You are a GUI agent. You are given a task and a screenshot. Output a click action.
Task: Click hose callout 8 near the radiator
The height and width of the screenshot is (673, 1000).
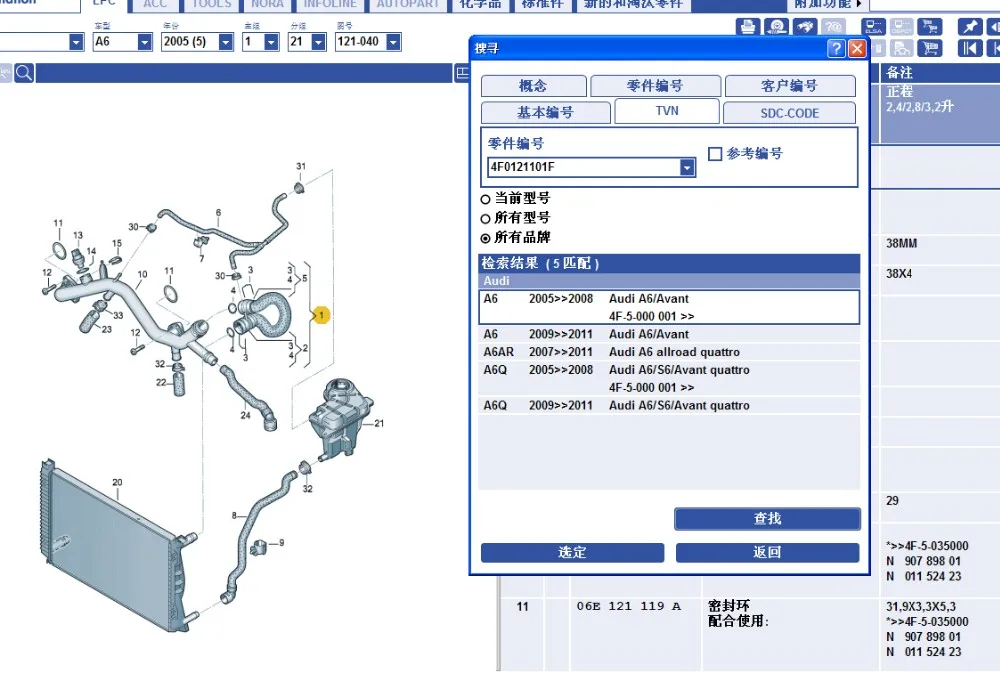(234, 515)
